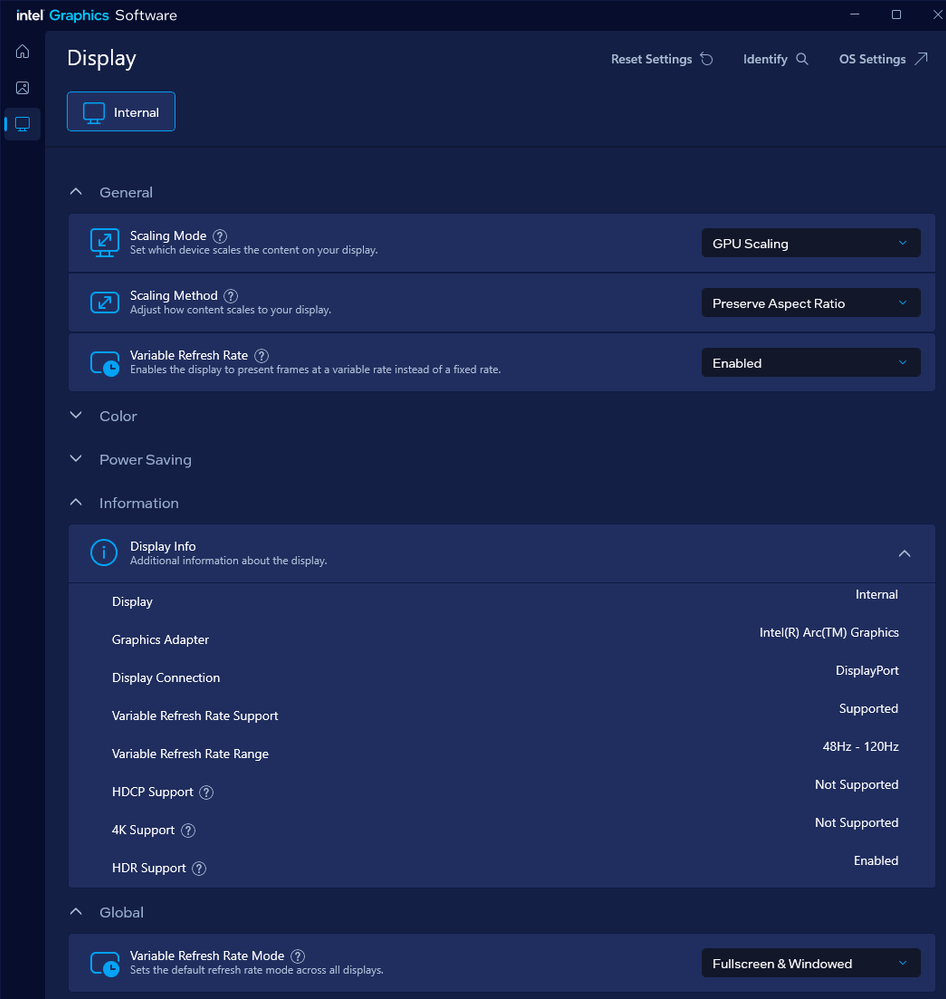Show help for Variable Refresh Rate

point(262,356)
